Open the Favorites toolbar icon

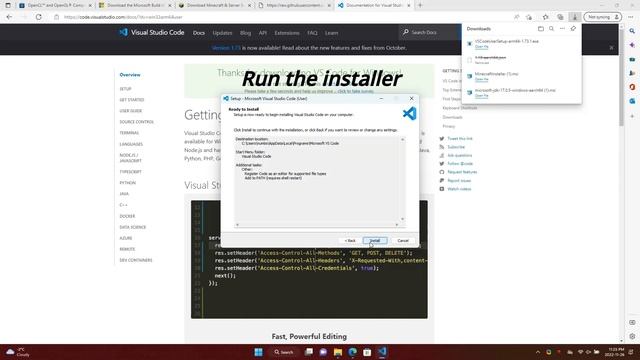click(545, 17)
